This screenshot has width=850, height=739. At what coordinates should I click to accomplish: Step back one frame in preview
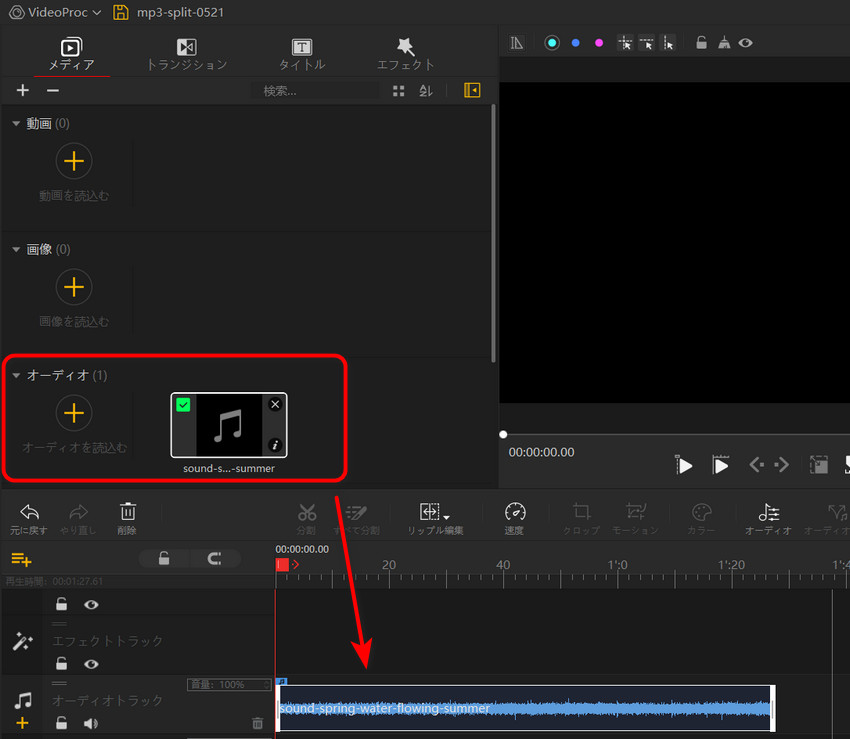coord(757,465)
